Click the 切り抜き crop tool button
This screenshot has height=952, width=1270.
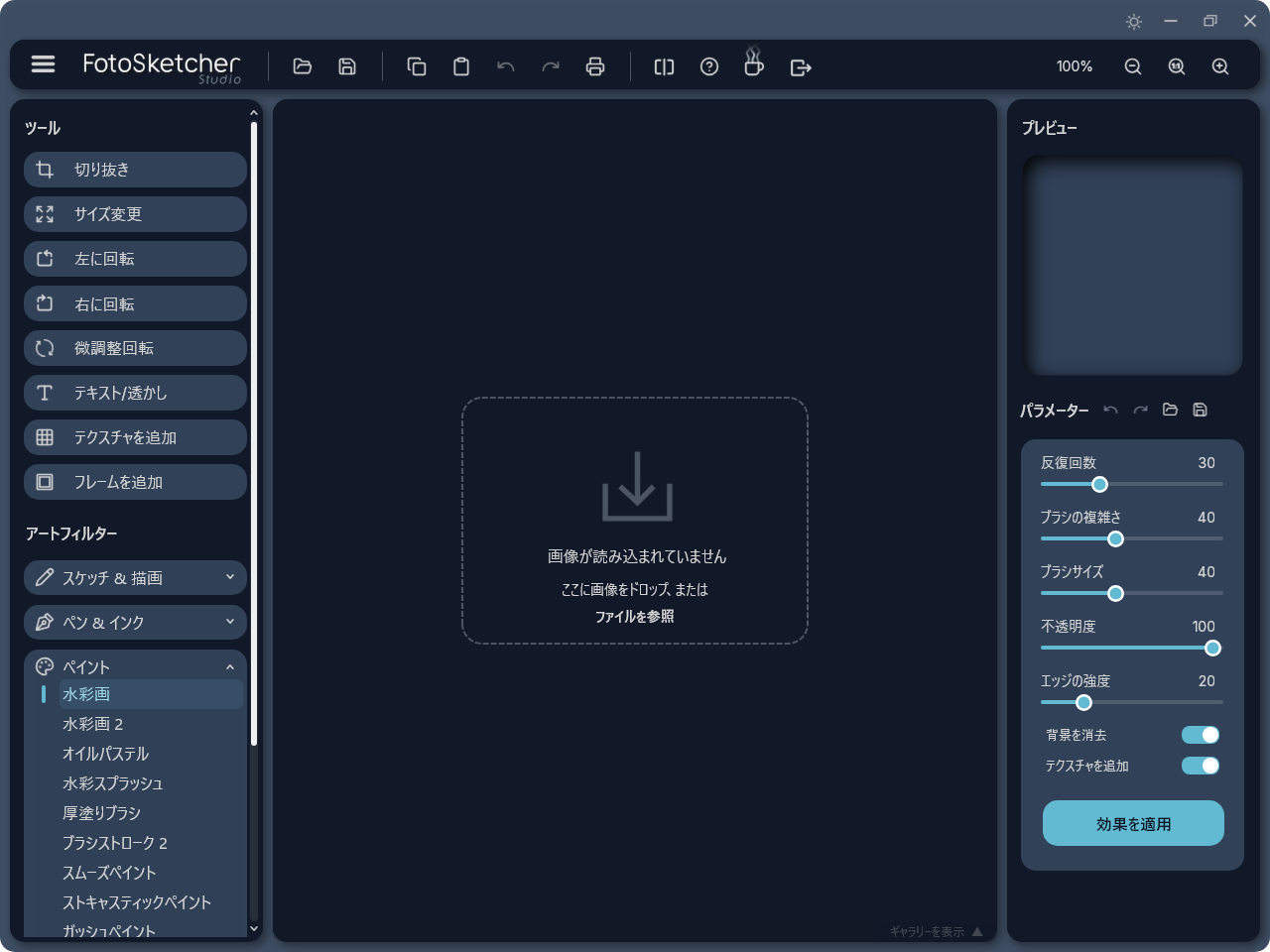(x=135, y=170)
